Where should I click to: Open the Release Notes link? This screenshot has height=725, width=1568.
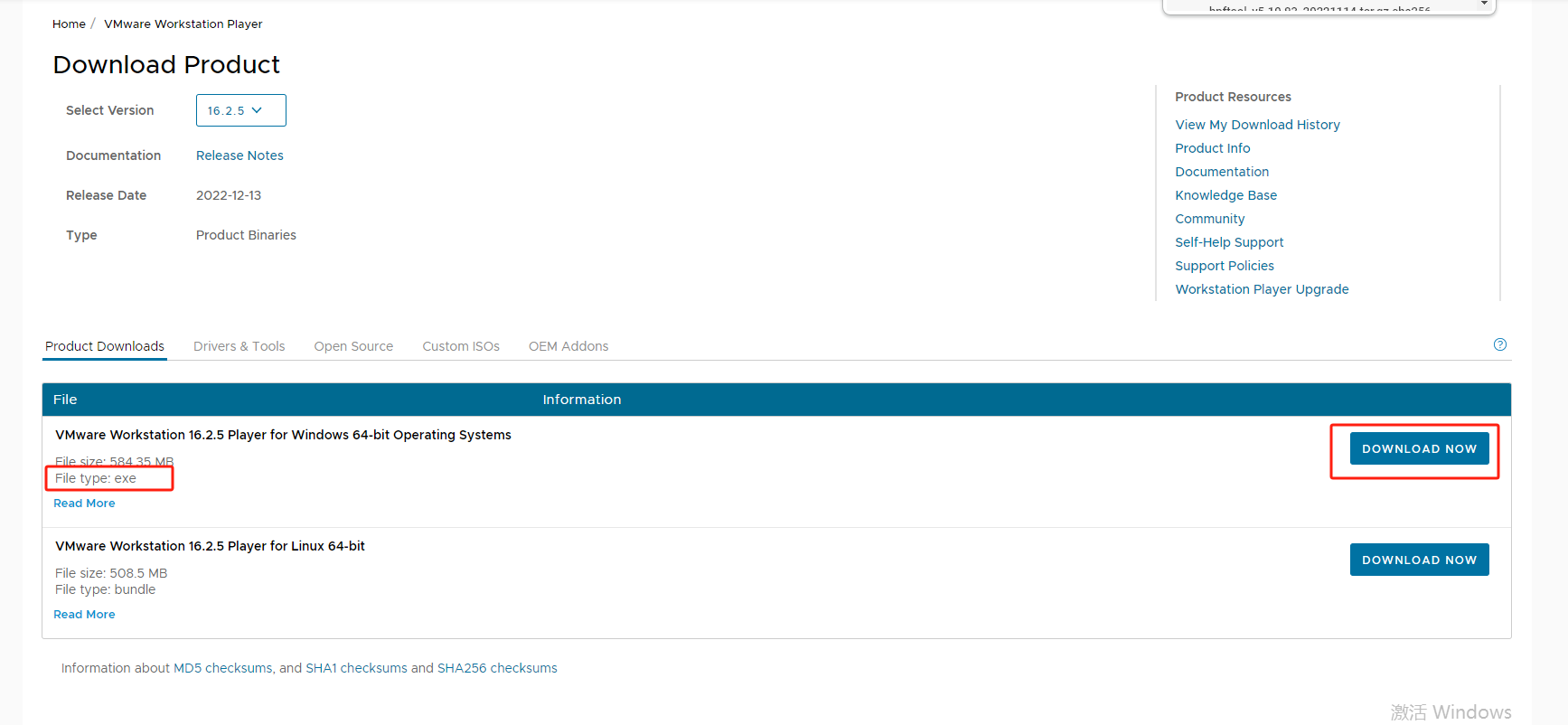[239, 155]
